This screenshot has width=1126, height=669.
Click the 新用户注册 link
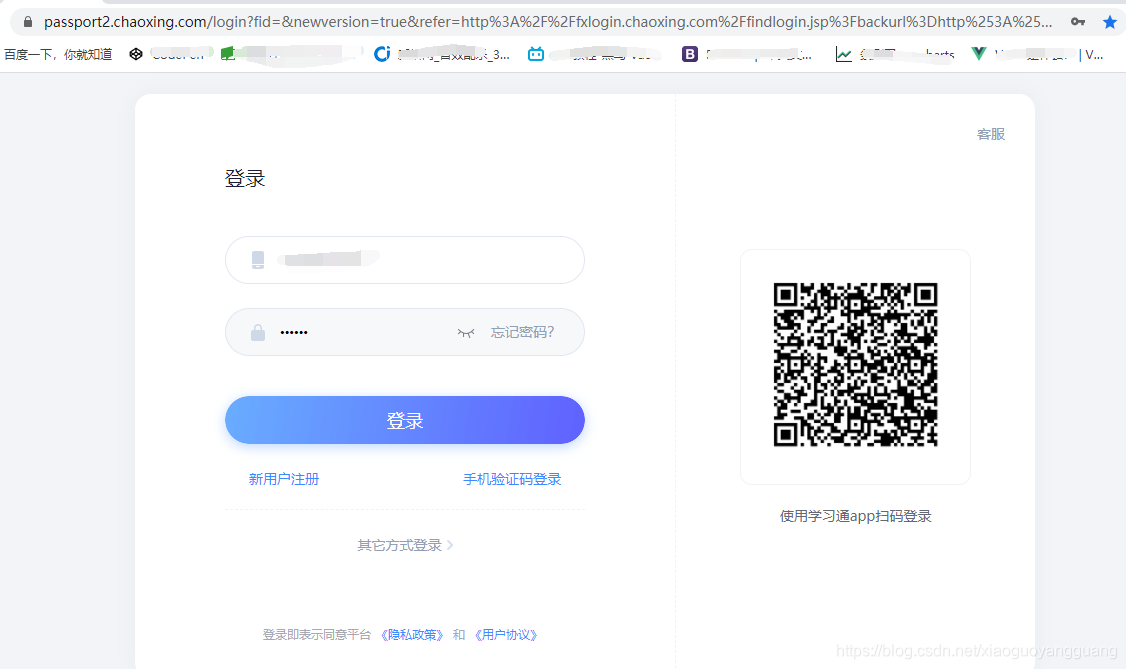click(284, 479)
